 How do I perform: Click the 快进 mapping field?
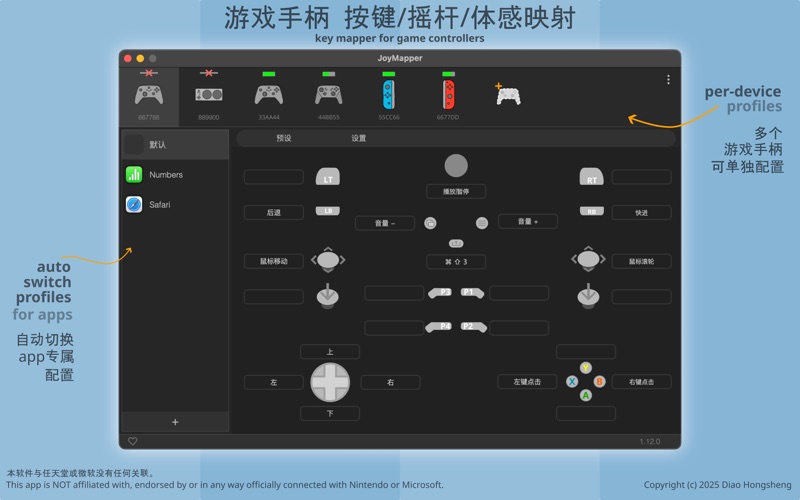641,212
